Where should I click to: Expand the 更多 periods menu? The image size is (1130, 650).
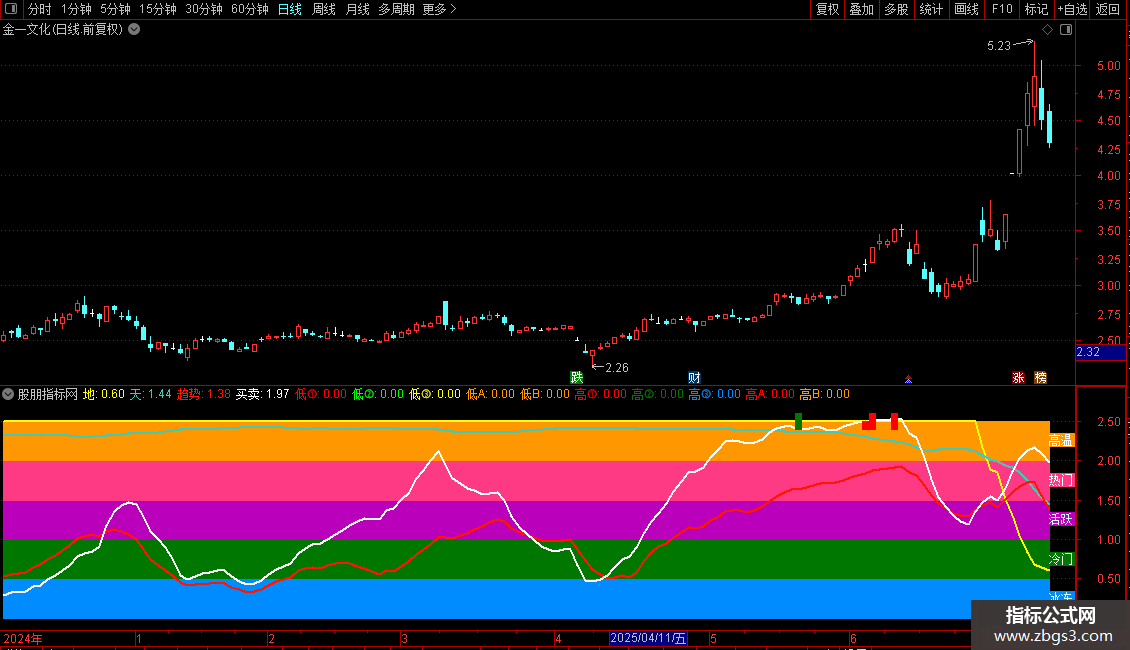(440, 9)
